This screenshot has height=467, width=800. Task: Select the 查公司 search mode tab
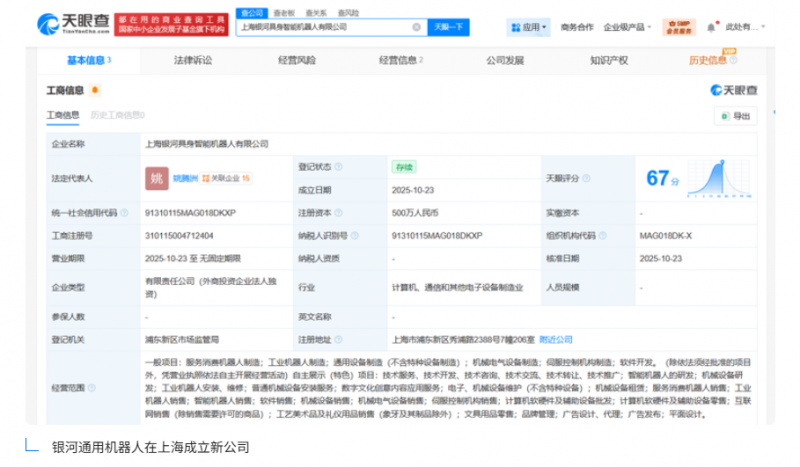tap(252, 13)
